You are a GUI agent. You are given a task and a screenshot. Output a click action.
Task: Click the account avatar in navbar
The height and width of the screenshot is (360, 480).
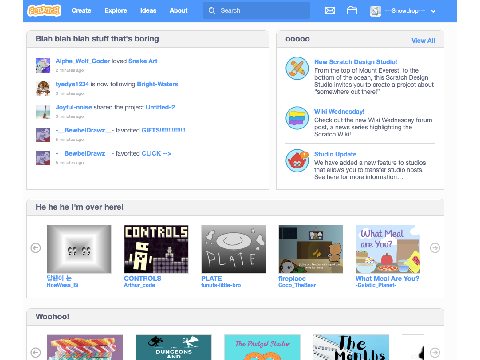pos(375,11)
